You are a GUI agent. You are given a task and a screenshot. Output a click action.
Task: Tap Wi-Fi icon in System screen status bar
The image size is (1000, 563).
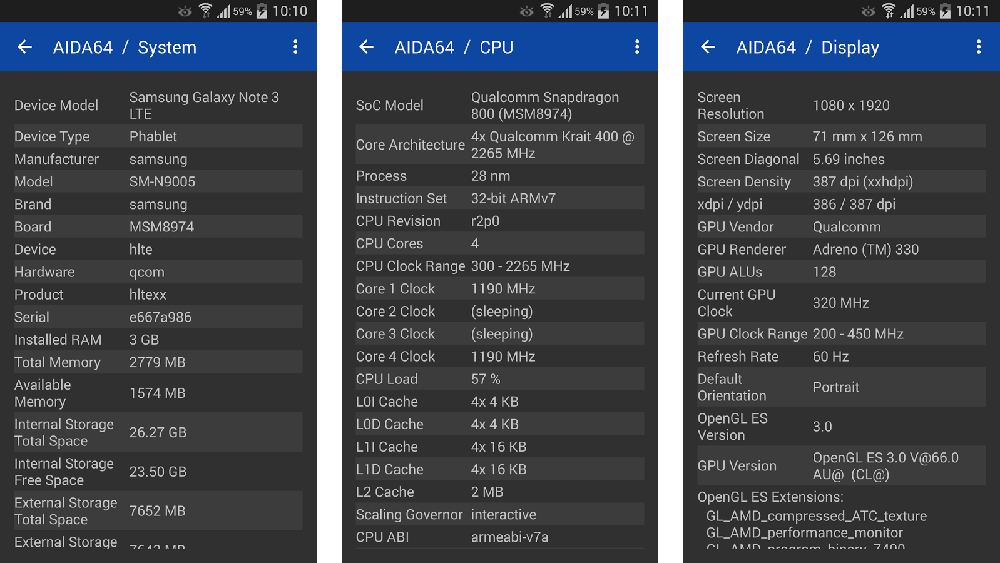(x=205, y=11)
